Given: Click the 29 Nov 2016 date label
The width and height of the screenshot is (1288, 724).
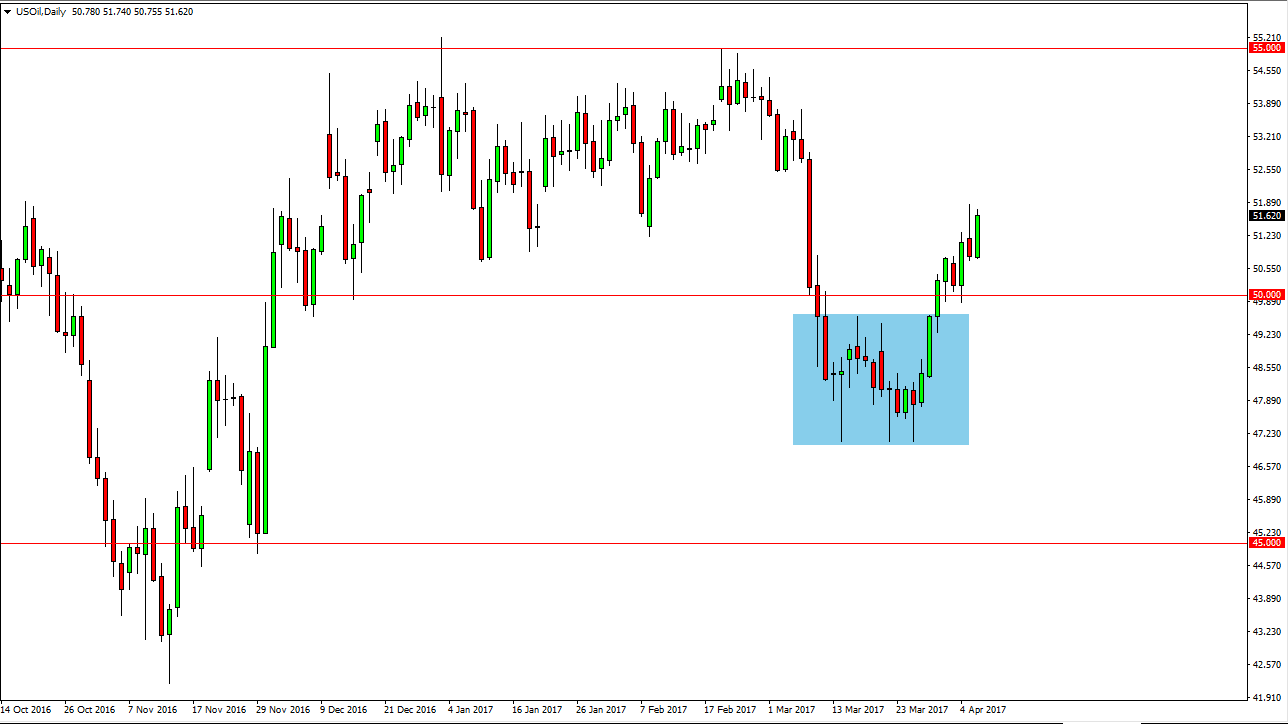Looking at the screenshot, I should [282, 709].
